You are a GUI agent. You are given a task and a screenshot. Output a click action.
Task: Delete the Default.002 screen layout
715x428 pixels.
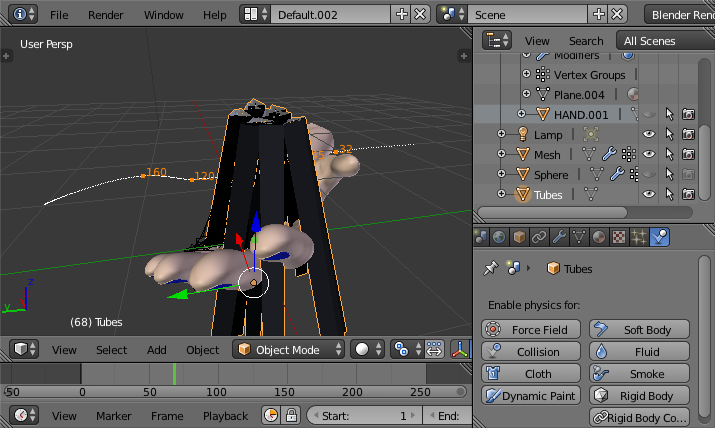pos(420,15)
